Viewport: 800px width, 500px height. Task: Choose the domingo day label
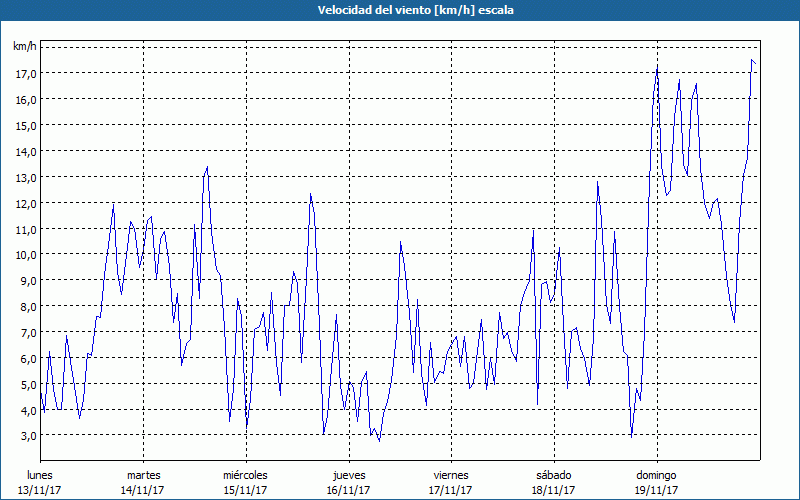pyautogui.click(x=656, y=474)
